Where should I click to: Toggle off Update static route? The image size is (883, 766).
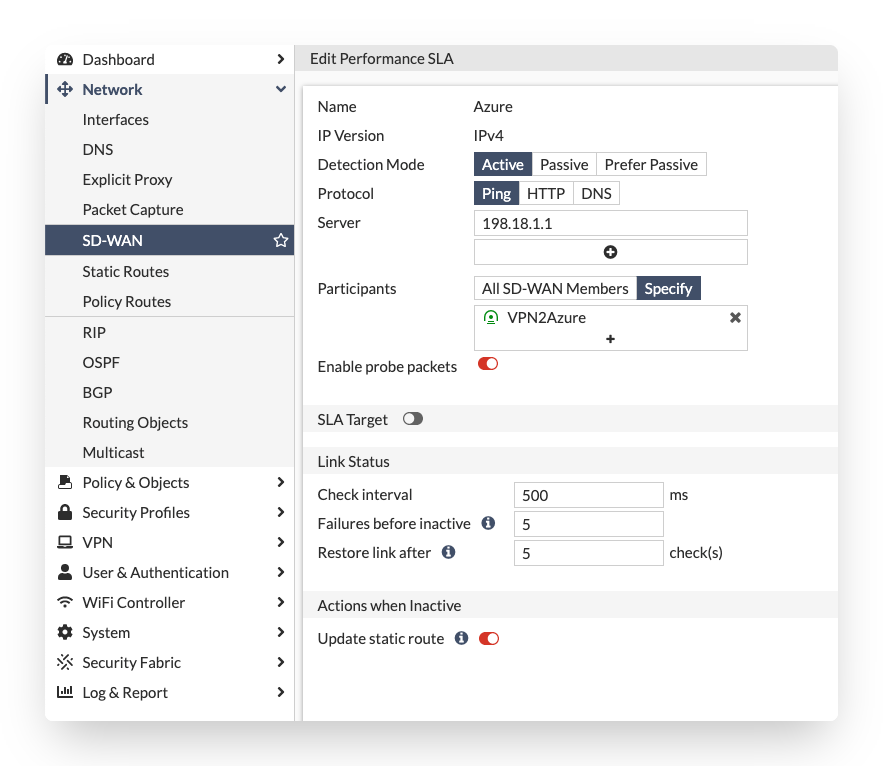click(488, 638)
